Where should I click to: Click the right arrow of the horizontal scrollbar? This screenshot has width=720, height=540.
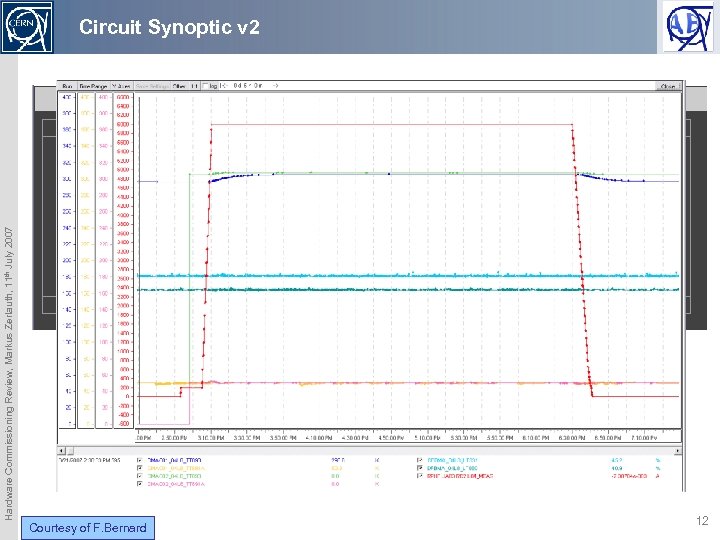tap(678, 451)
